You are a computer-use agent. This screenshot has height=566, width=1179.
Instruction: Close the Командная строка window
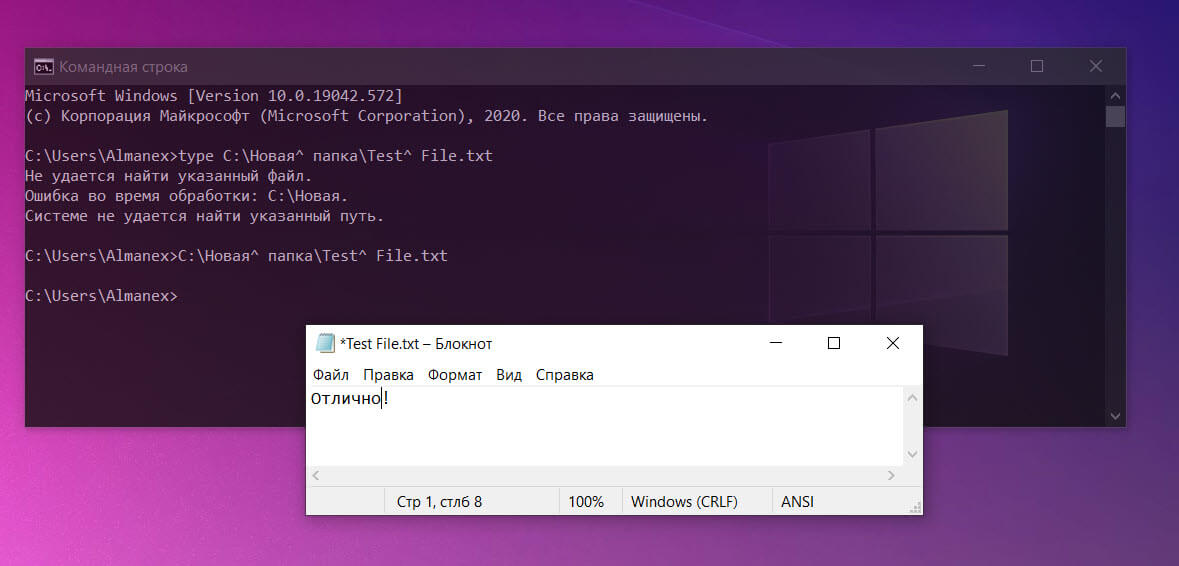pyautogui.click(x=1096, y=66)
